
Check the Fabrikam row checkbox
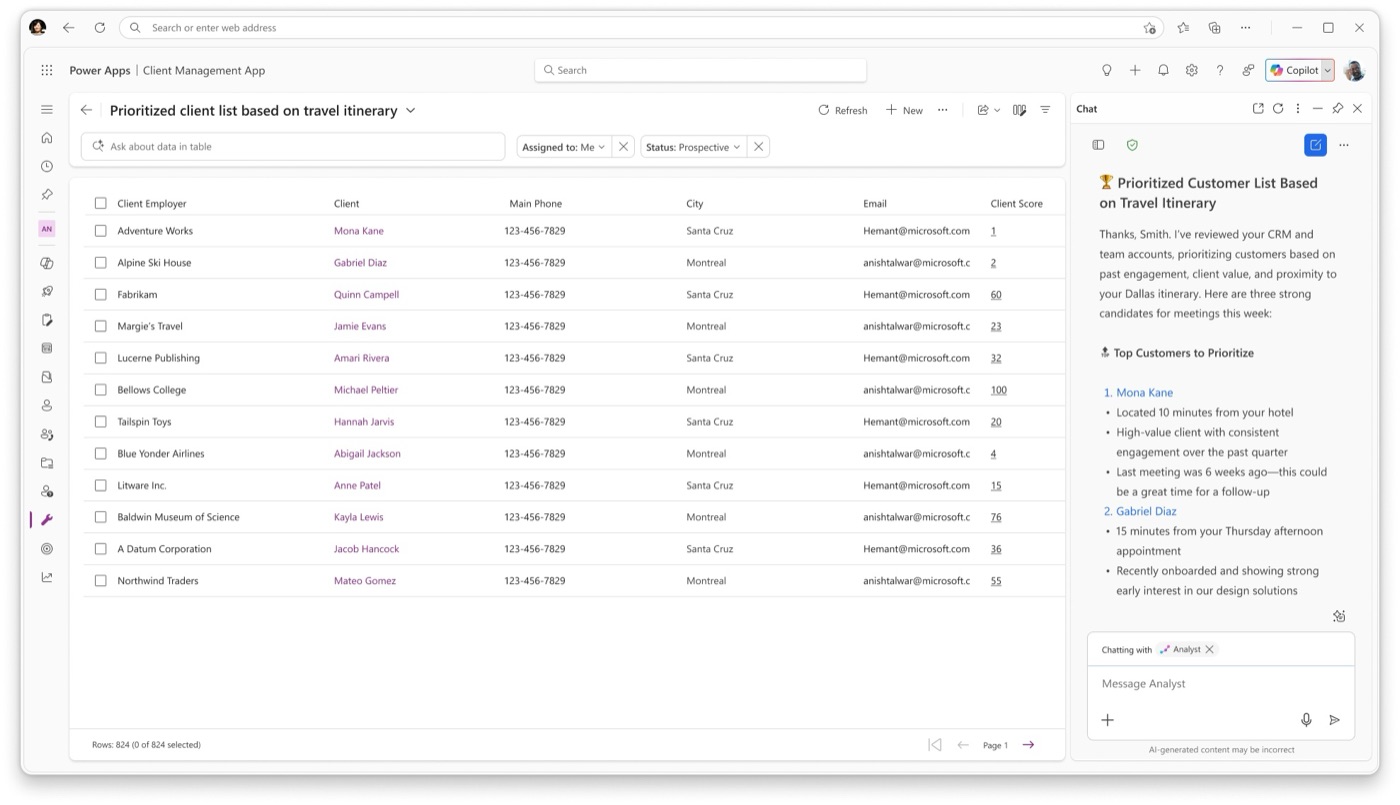coord(100,295)
